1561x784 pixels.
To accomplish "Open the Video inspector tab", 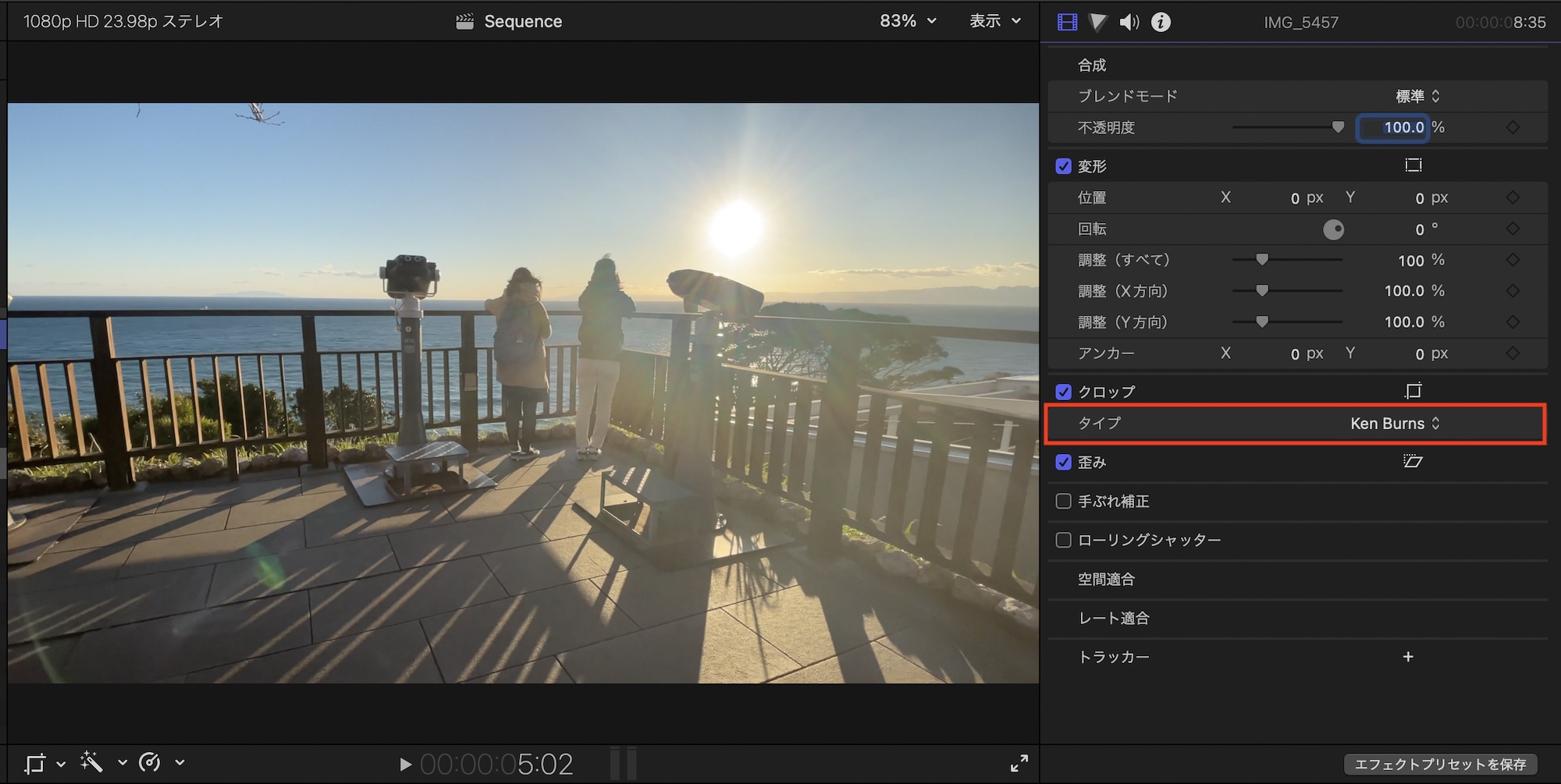I will tap(1067, 22).
